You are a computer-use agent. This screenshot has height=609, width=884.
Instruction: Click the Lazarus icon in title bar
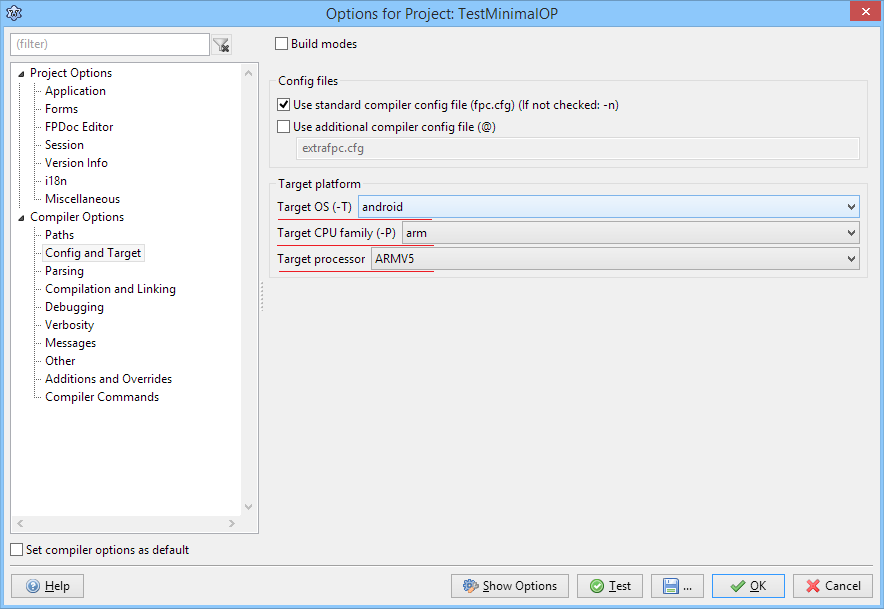tap(14, 12)
